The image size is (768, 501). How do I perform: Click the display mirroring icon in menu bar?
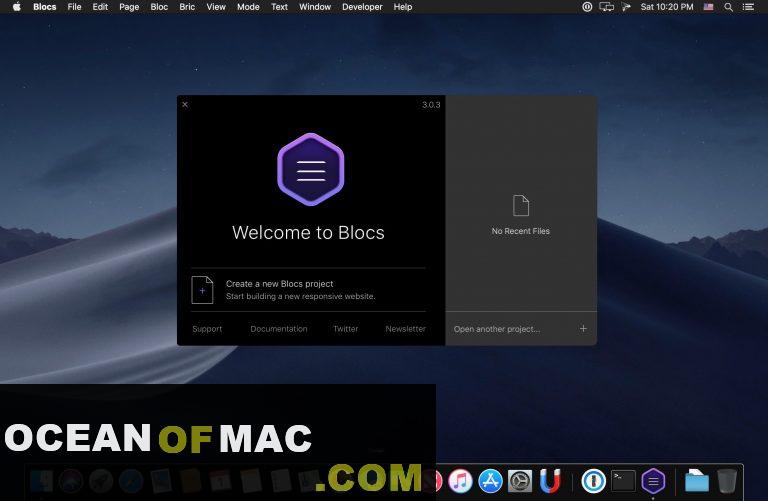[x=606, y=7]
